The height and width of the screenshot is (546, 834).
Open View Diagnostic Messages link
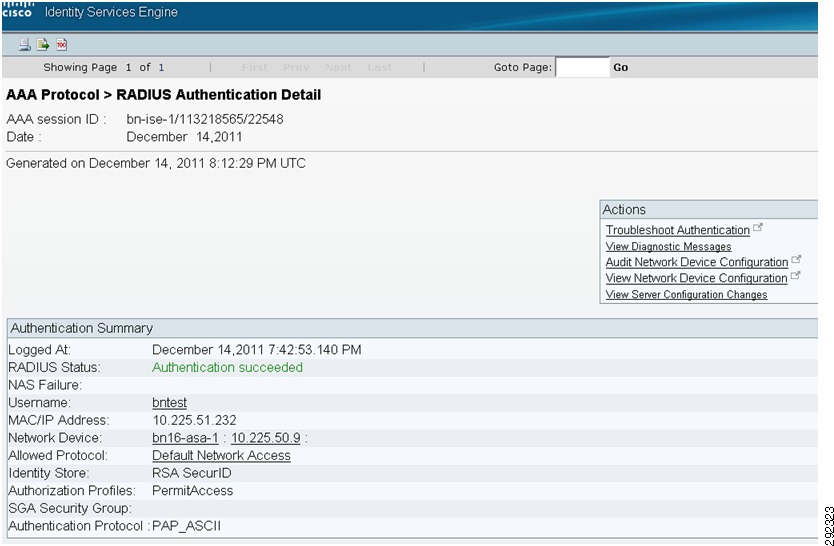click(668, 247)
